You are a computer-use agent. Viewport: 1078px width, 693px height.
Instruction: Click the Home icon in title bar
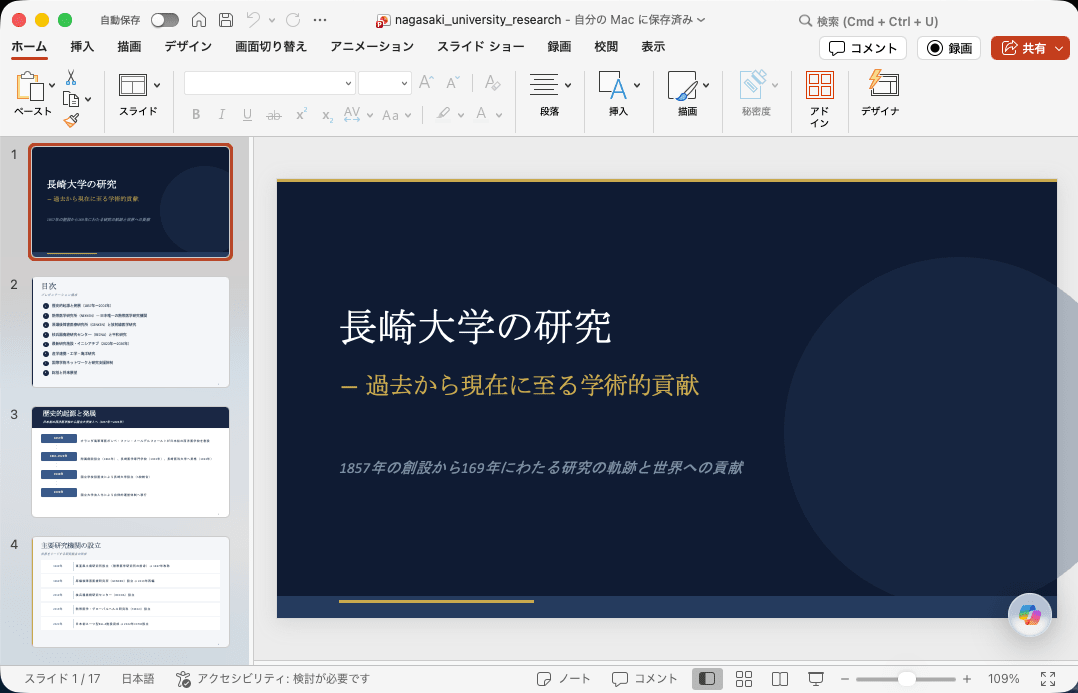click(x=199, y=20)
